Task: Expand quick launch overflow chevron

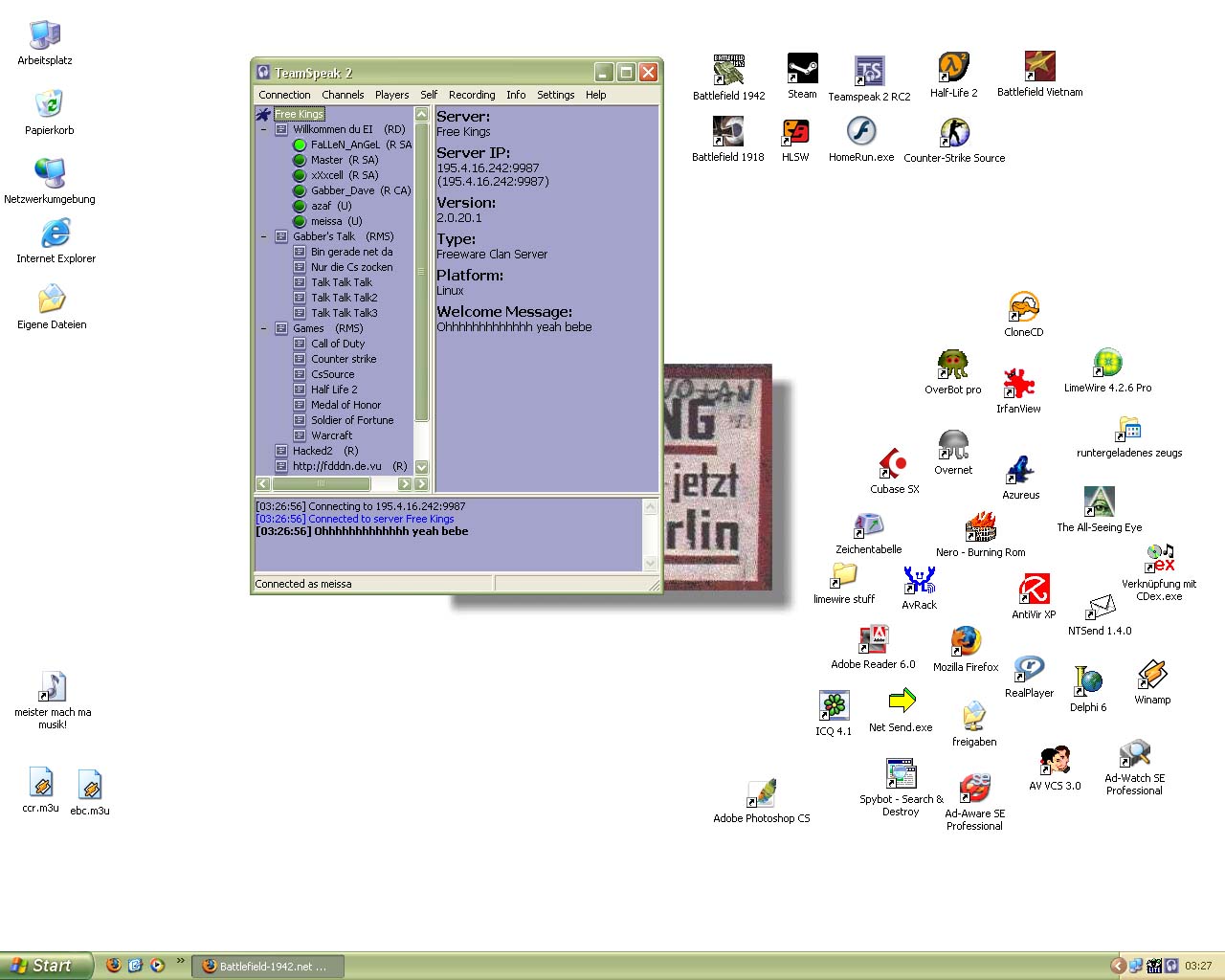Action: tap(180, 961)
